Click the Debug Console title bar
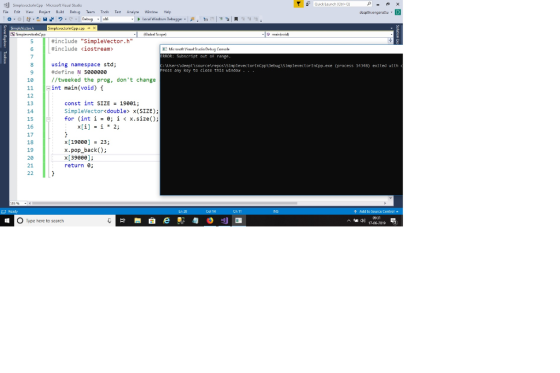The height and width of the screenshot is (373, 560). (281, 49)
